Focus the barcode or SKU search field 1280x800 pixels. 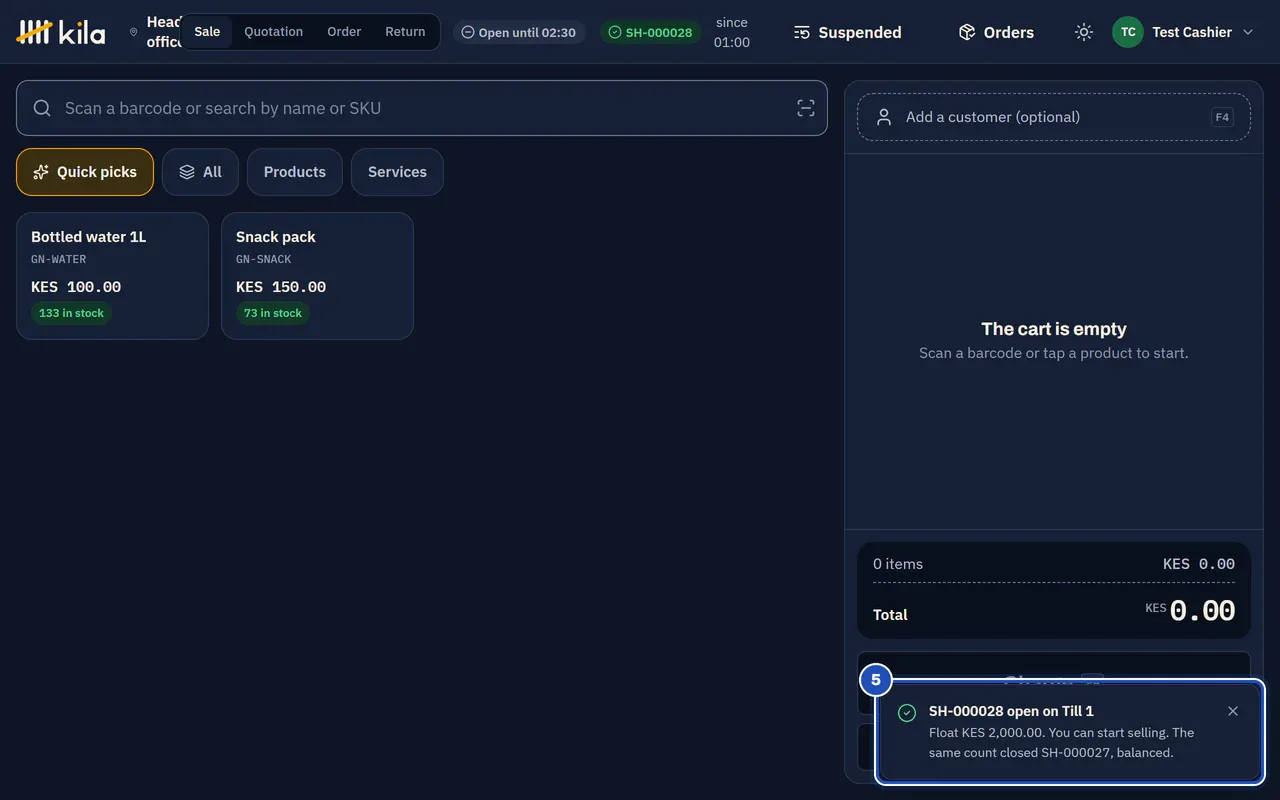point(422,108)
